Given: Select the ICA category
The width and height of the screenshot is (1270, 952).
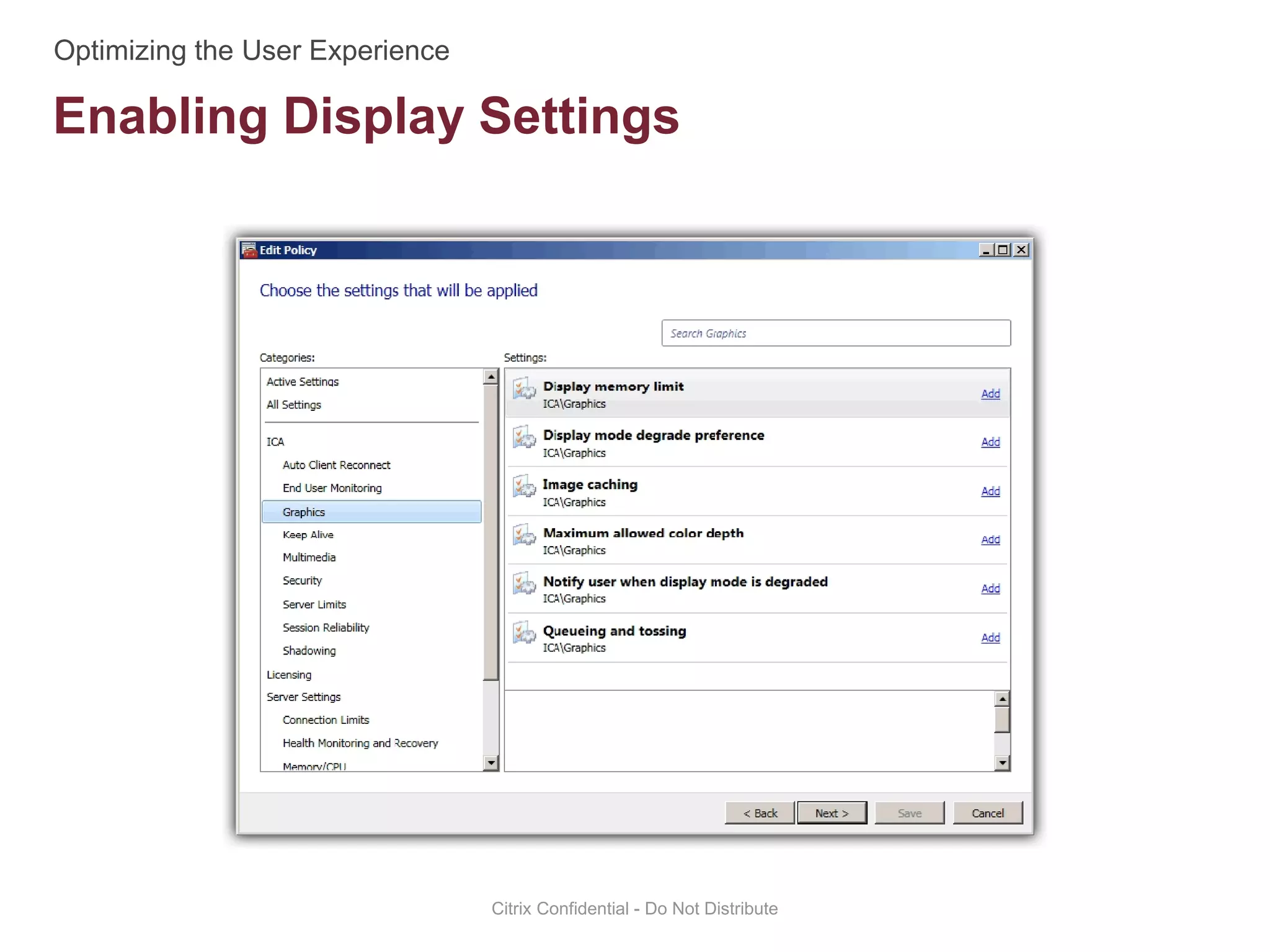Looking at the screenshot, I should click(x=275, y=442).
